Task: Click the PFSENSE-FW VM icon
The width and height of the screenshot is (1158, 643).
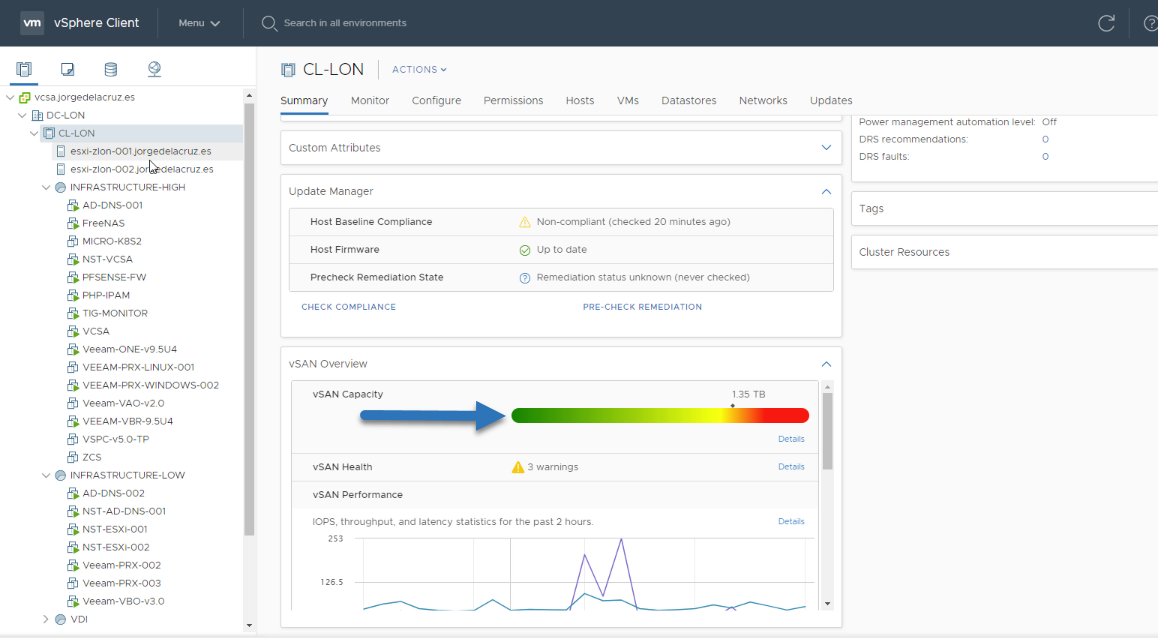Action: [72, 278]
